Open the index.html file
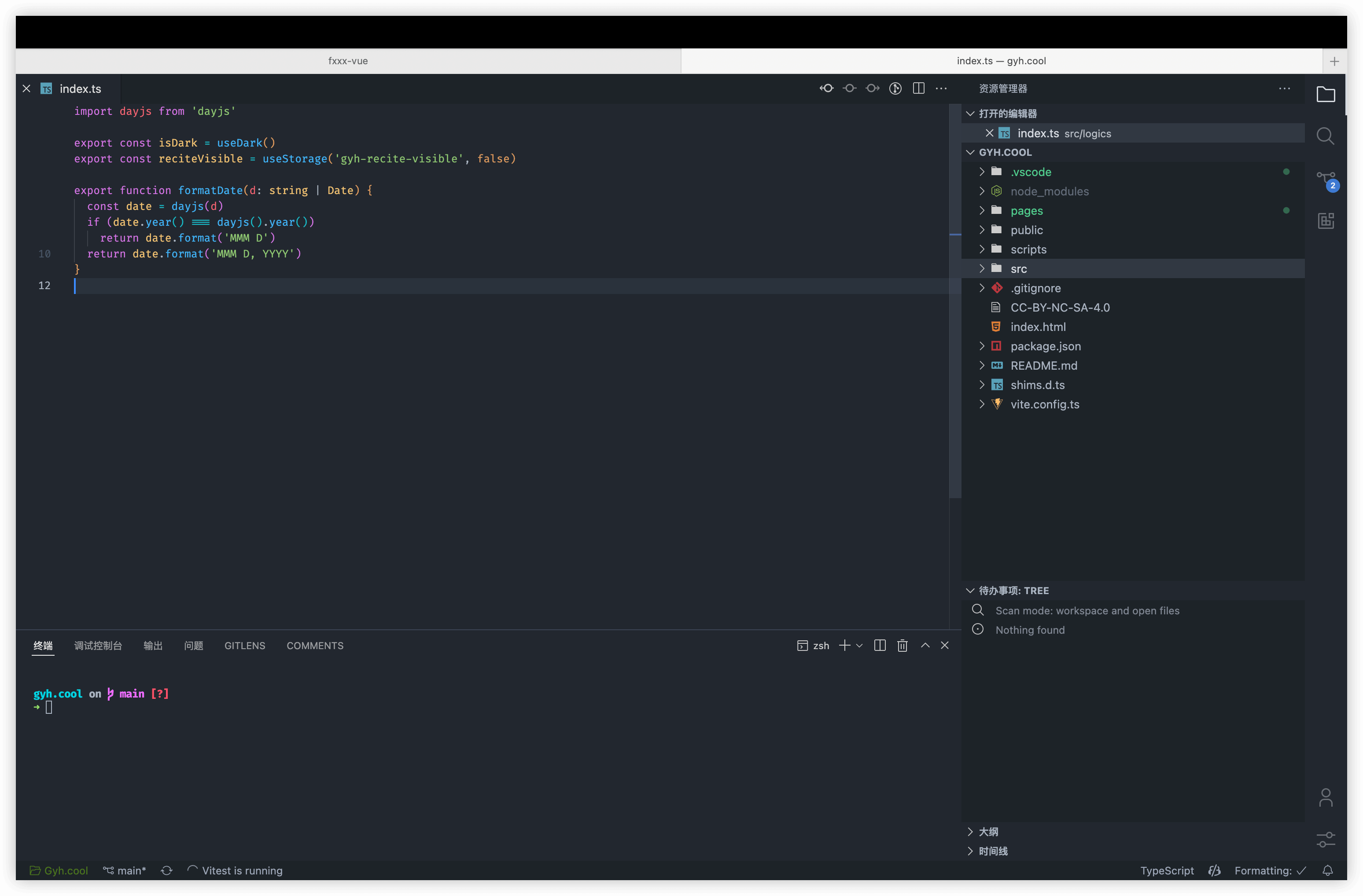The height and width of the screenshot is (896, 1363). coord(1133,327)
